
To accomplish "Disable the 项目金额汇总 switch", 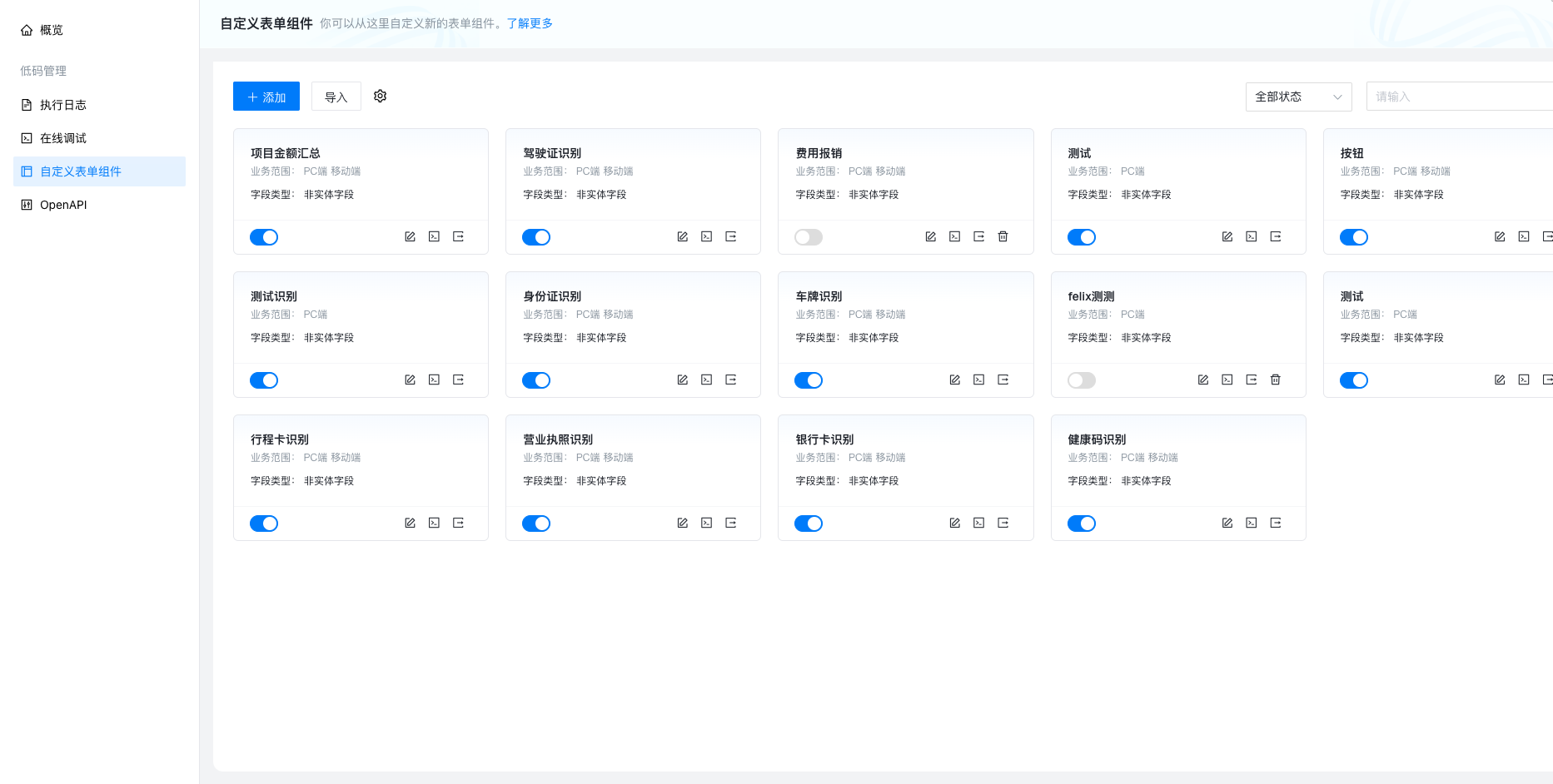I will click(264, 237).
